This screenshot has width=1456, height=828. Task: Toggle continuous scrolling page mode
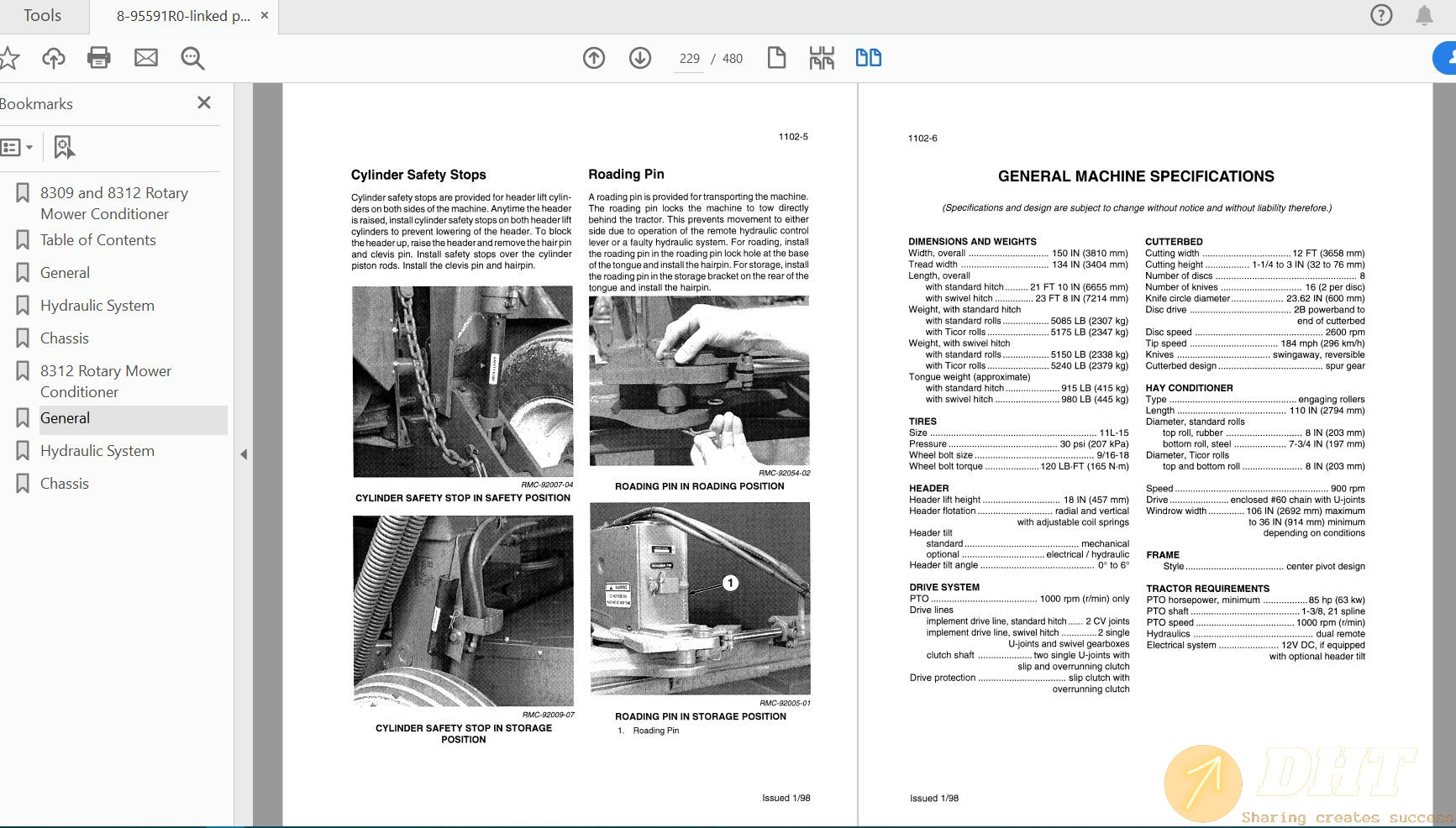[823, 57]
